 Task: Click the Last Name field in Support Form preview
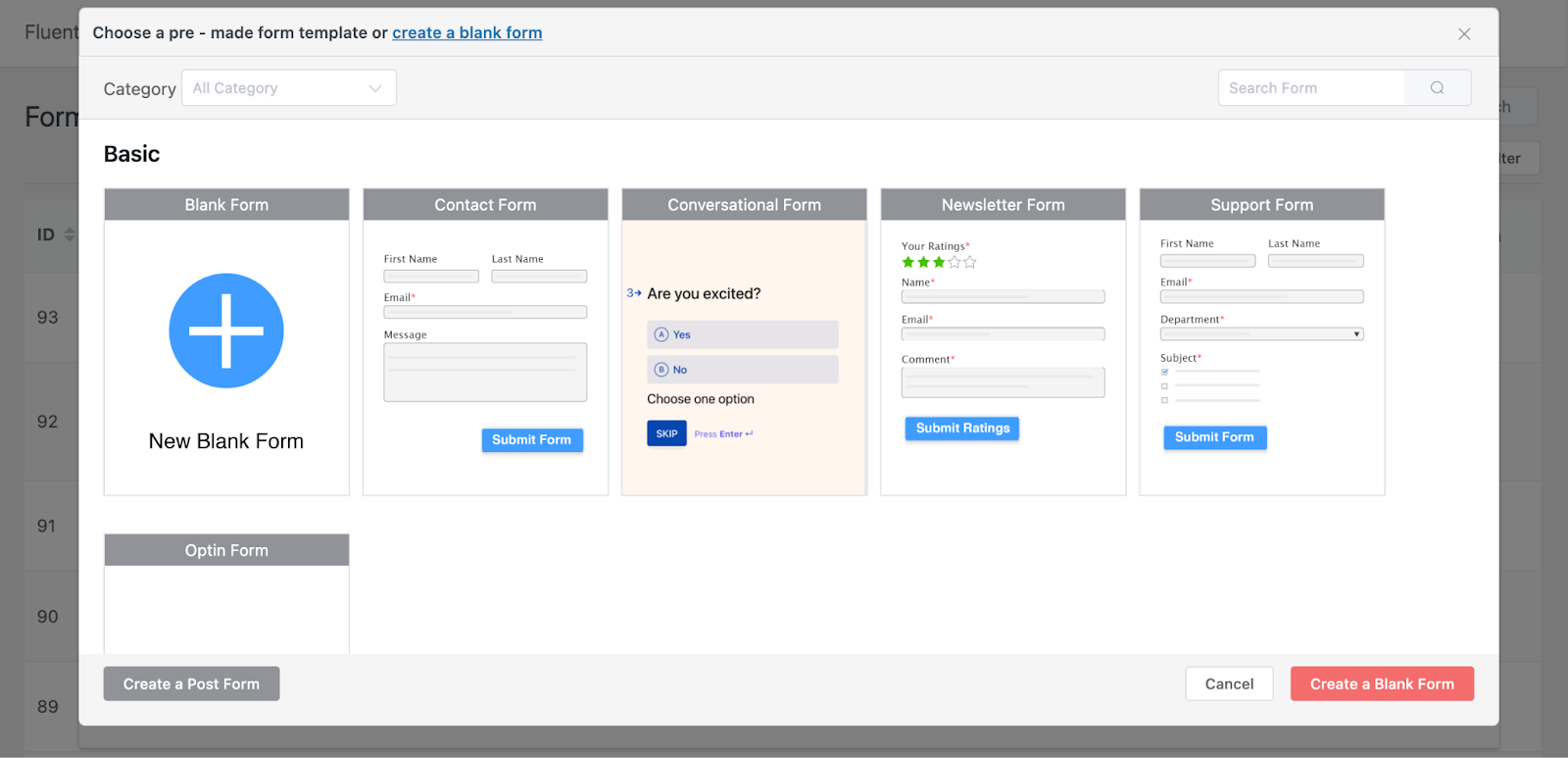point(1316,261)
